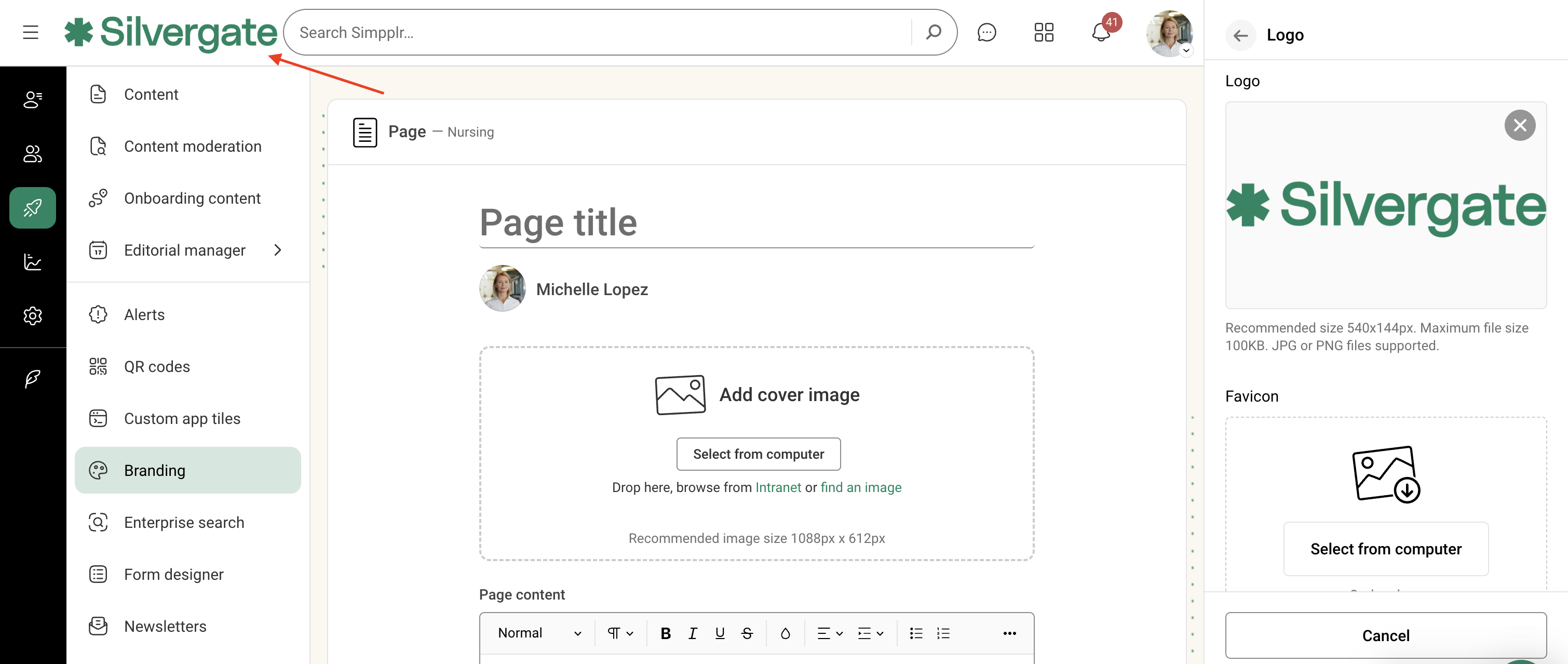Toggle underline formatting in editor
1568x664 pixels.
720,633
